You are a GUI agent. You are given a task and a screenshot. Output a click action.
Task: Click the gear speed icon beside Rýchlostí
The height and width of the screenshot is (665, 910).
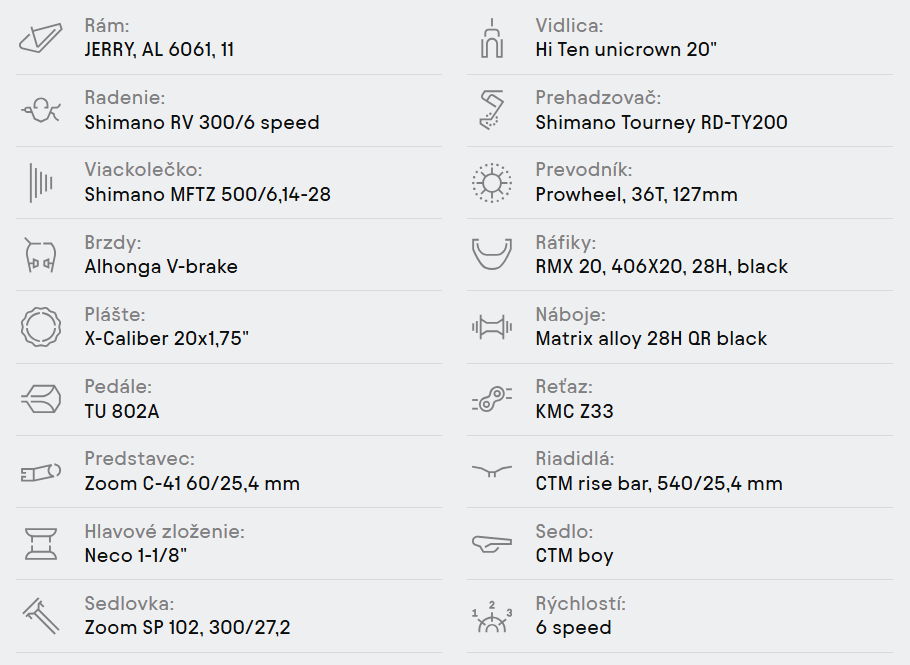pos(492,616)
